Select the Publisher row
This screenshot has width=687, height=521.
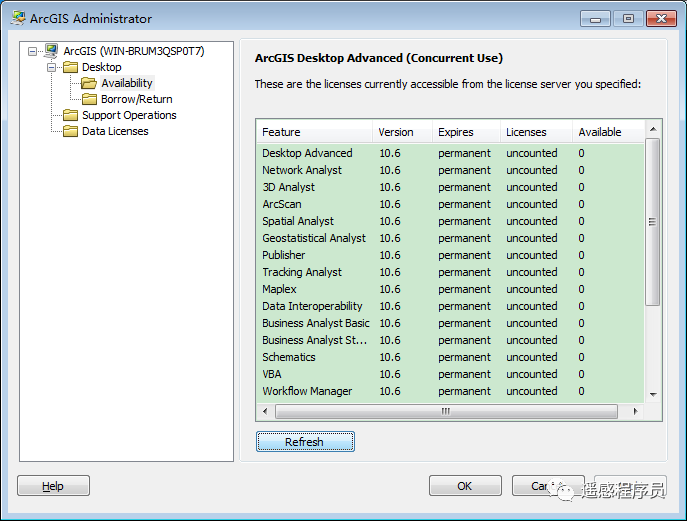click(450, 255)
